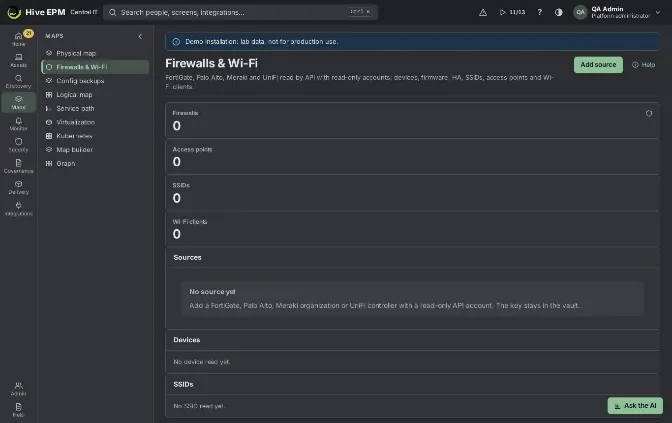Image resolution: width=672 pixels, height=423 pixels.
Task: Open Physical map
Action: 95,53
